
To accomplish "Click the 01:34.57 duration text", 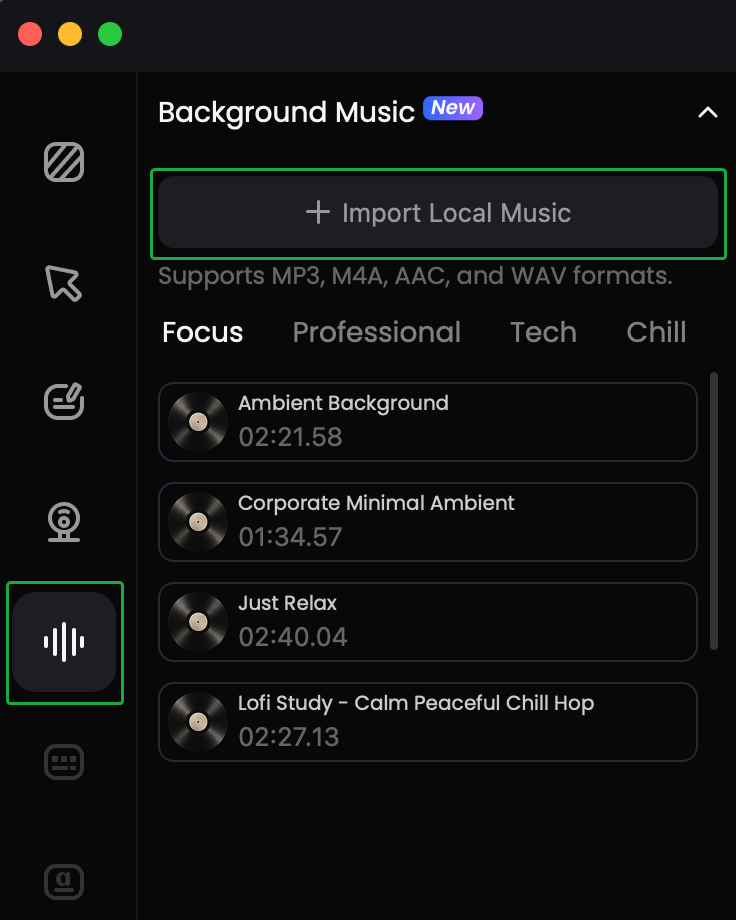I will 291,537.
